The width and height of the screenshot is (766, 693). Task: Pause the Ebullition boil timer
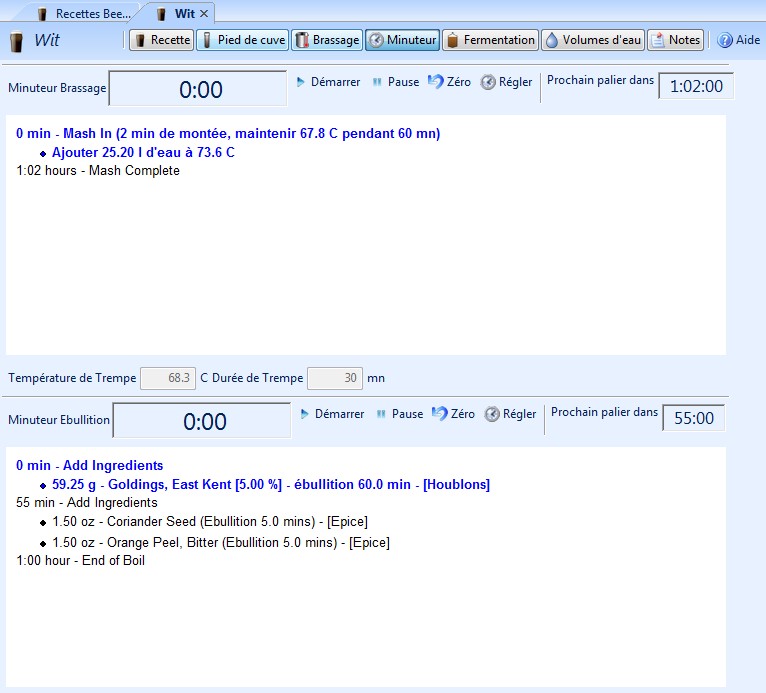(x=399, y=414)
